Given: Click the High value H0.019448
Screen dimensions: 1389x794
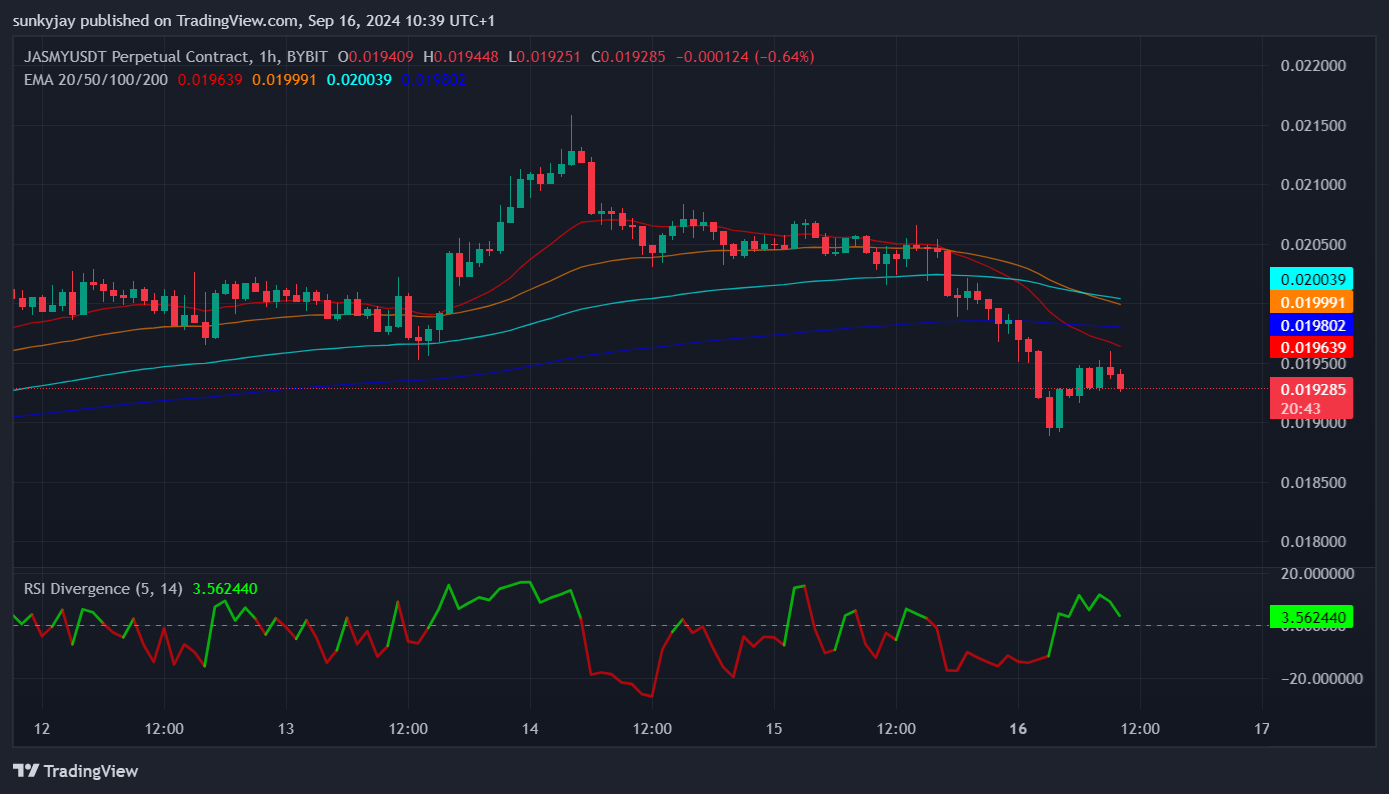Looking at the screenshot, I should click(461, 56).
